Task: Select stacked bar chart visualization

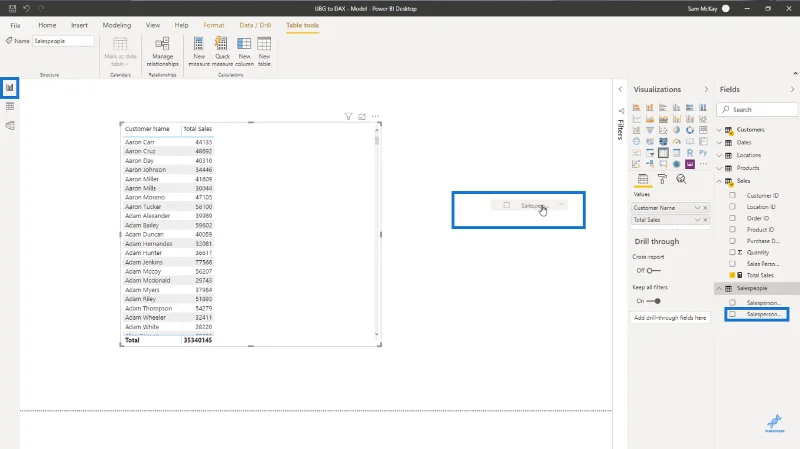Action: [x=636, y=107]
